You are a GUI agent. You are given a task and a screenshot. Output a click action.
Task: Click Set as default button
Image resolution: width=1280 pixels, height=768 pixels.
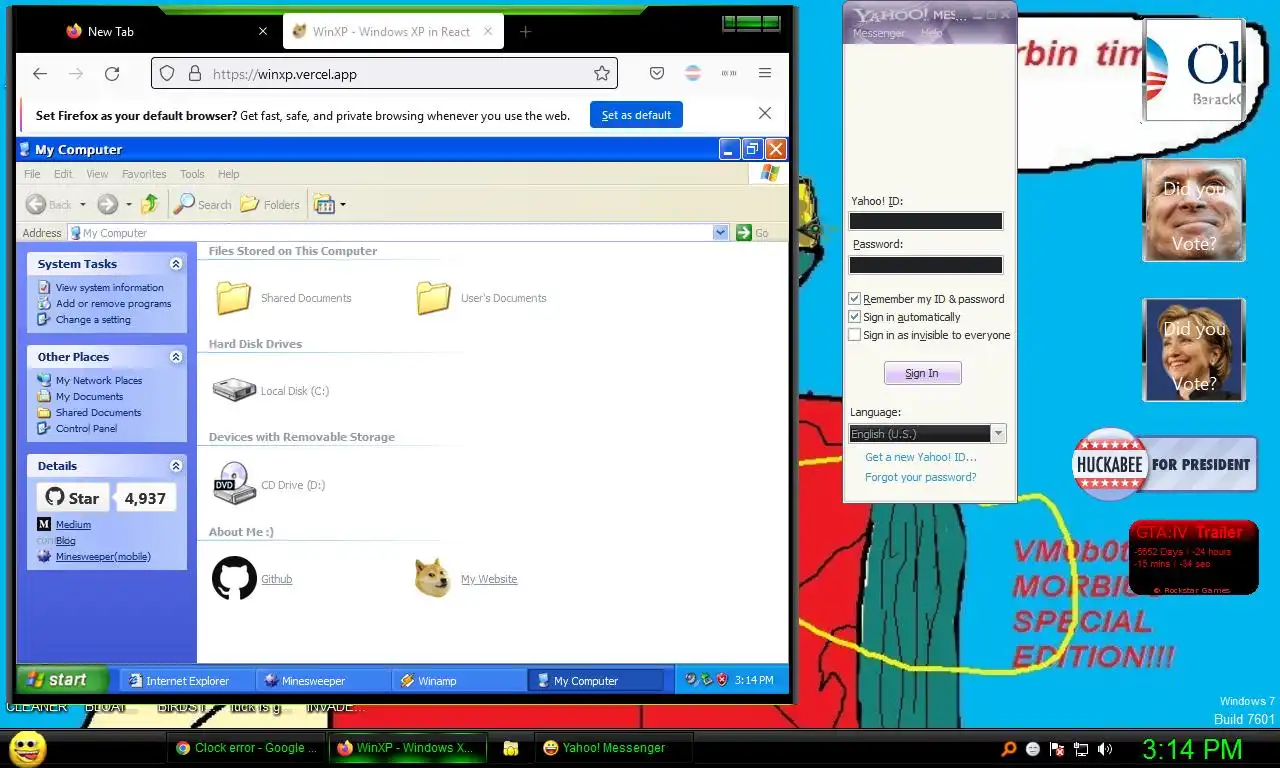[636, 115]
